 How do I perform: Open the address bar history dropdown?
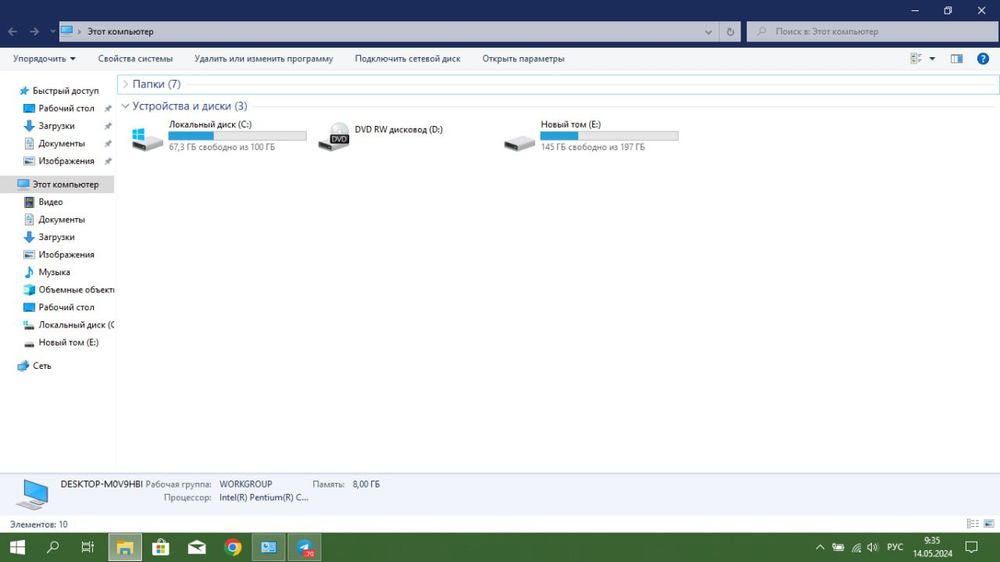(708, 31)
